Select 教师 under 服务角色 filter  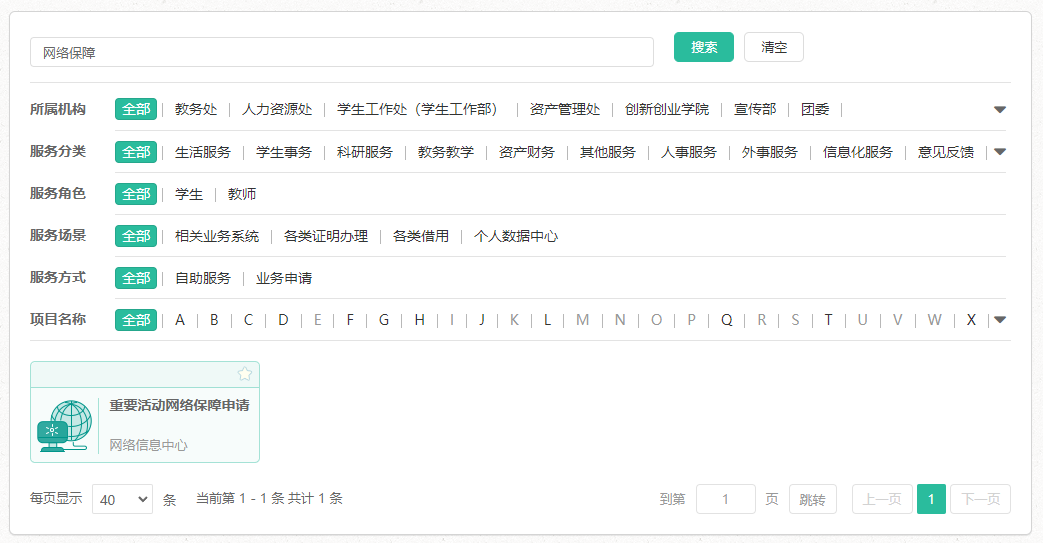pyautogui.click(x=242, y=194)
